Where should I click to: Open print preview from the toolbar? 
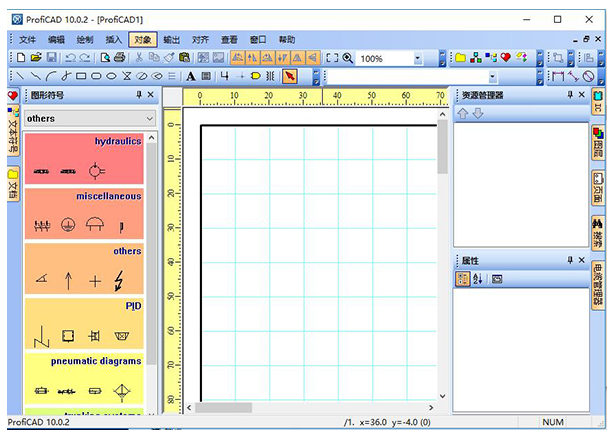(x=105, y=58)
